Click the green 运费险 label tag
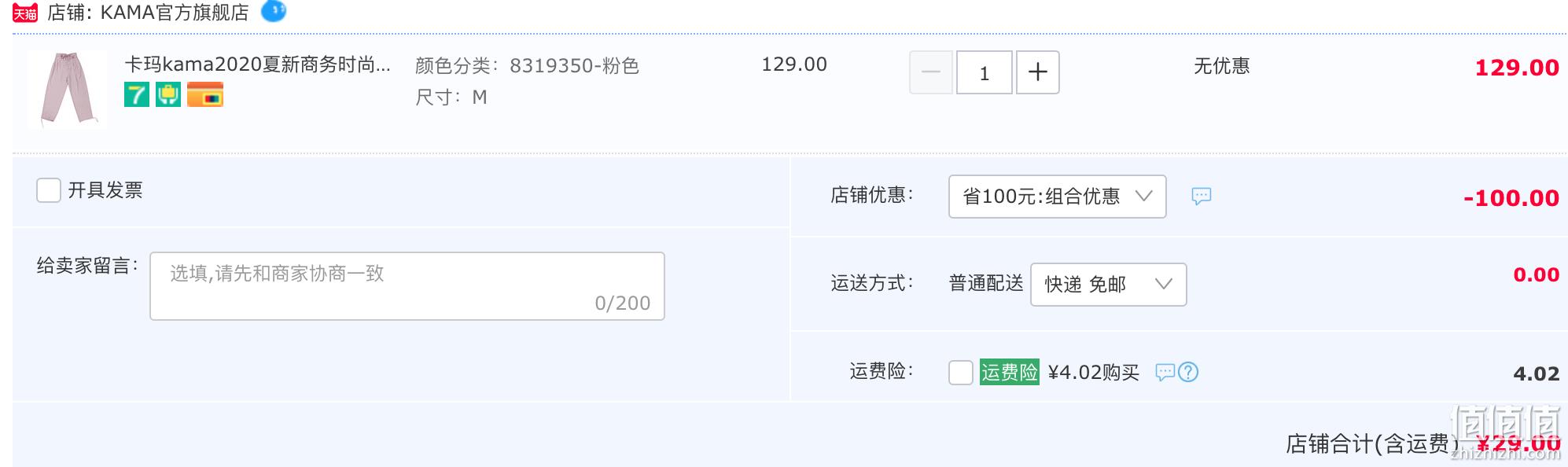1568x467 pixels. pos(1010,372)
